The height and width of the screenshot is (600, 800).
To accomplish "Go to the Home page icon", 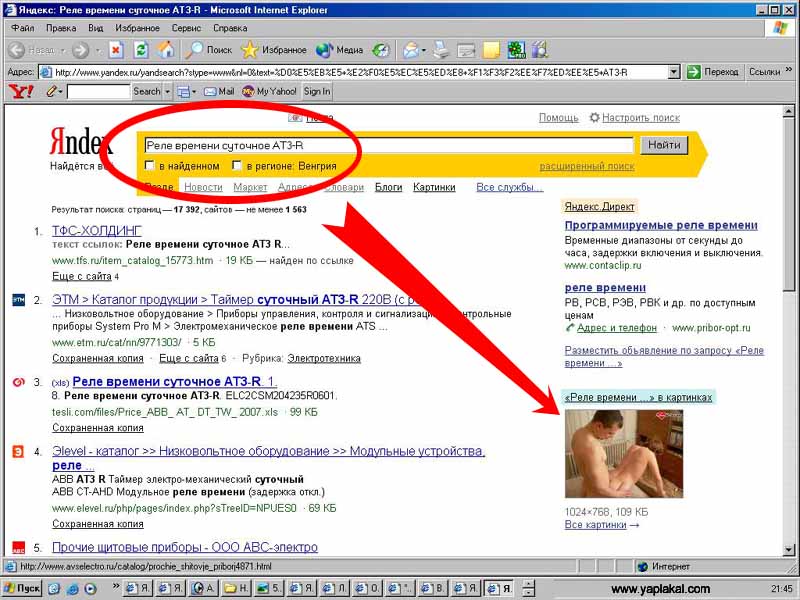I will [x=165, y=50].
